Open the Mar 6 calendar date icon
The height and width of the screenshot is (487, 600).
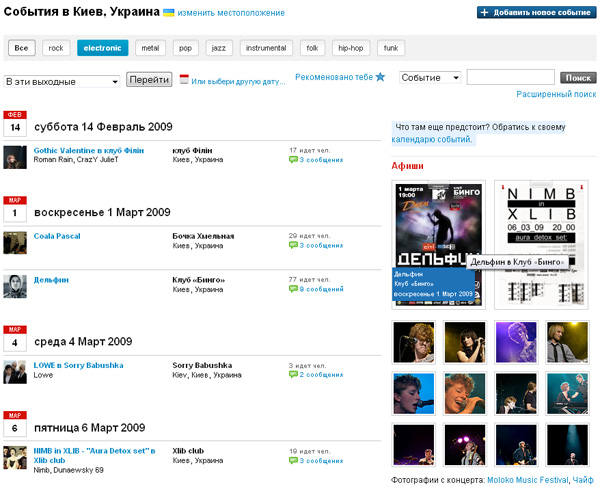[15, 424]
